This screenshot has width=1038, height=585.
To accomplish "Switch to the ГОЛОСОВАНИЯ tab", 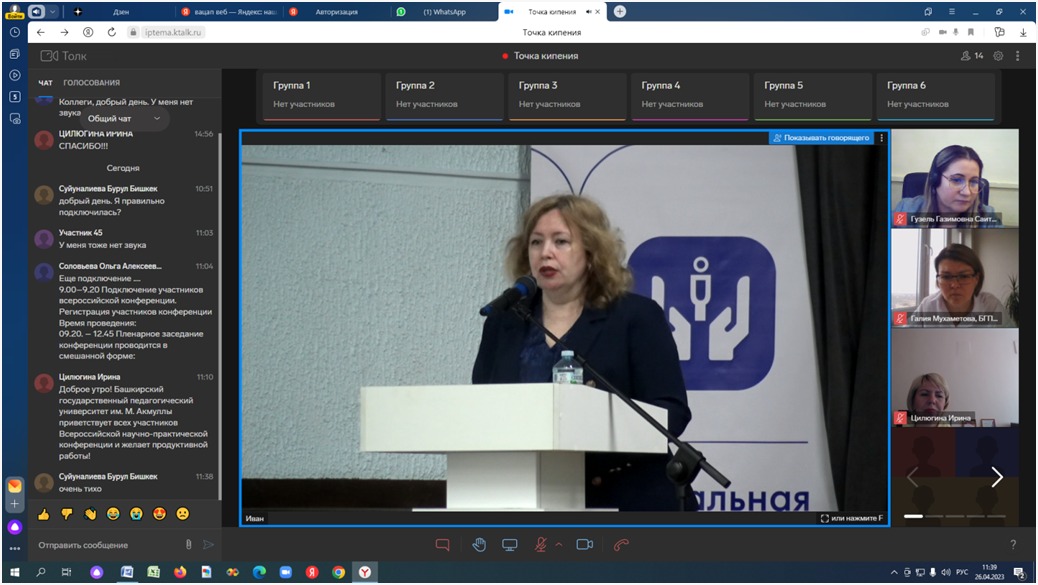I will [x=91, y=83].
